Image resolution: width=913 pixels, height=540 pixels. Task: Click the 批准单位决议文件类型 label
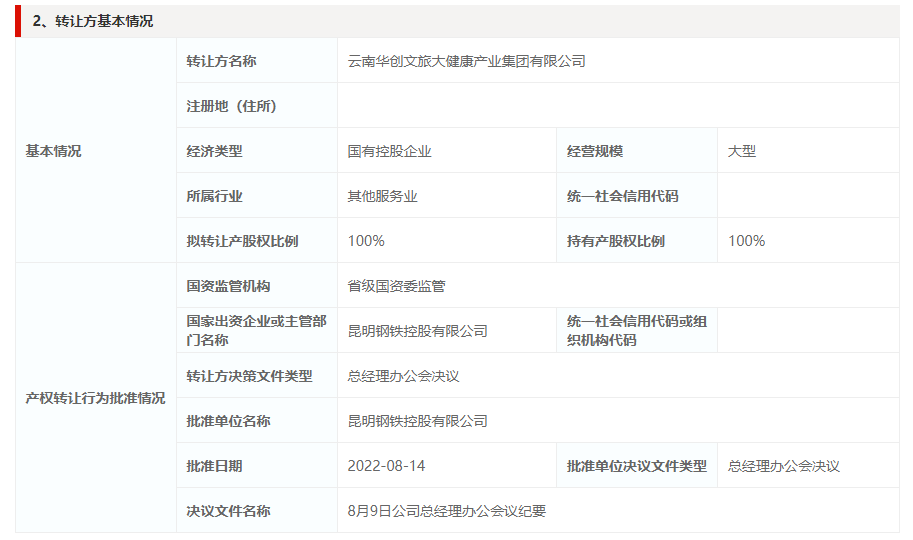[x=636, y=466]
